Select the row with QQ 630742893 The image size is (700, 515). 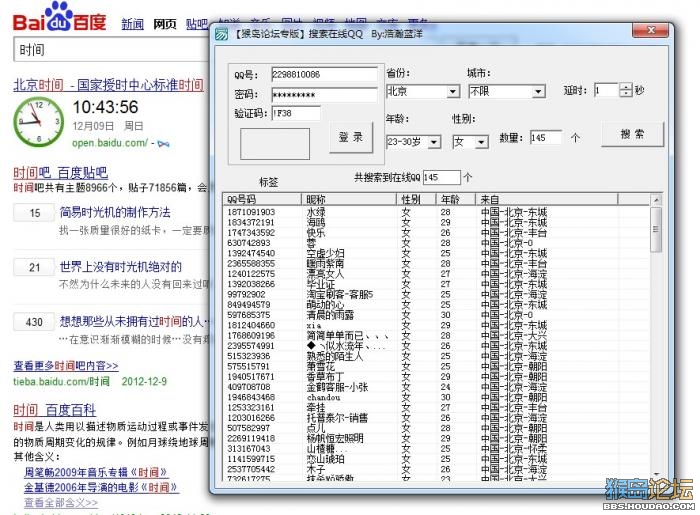tap(435, 243)
